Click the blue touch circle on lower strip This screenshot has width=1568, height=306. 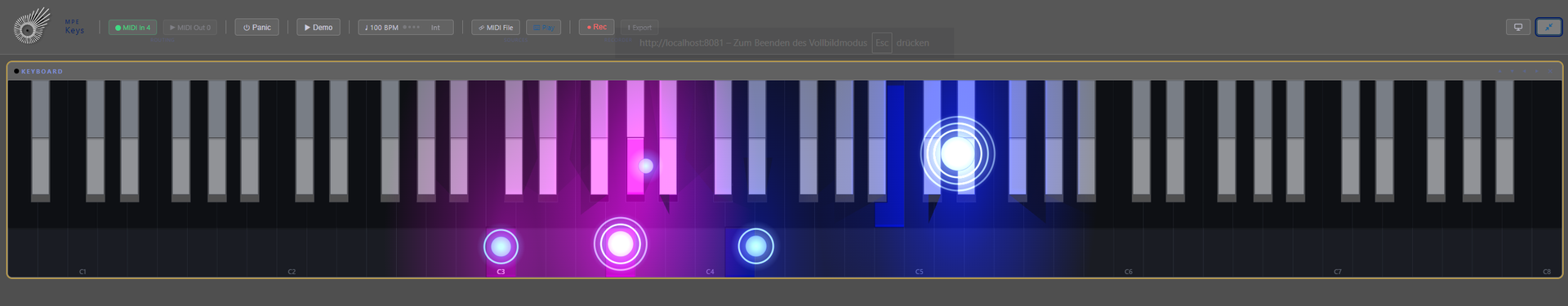tap(755, 246)
